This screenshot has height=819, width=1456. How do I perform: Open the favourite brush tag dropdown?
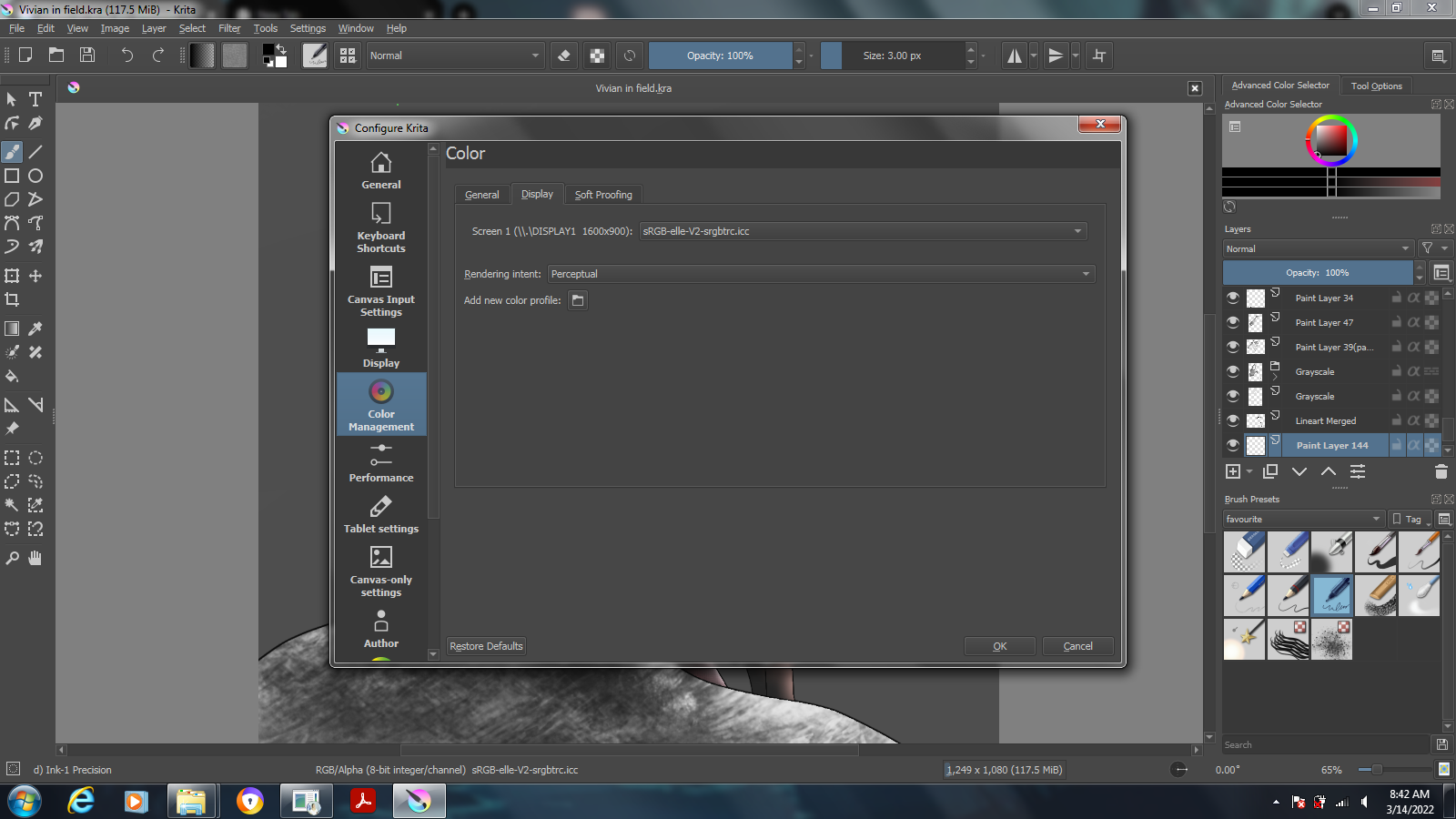(x=1303, y=519)
